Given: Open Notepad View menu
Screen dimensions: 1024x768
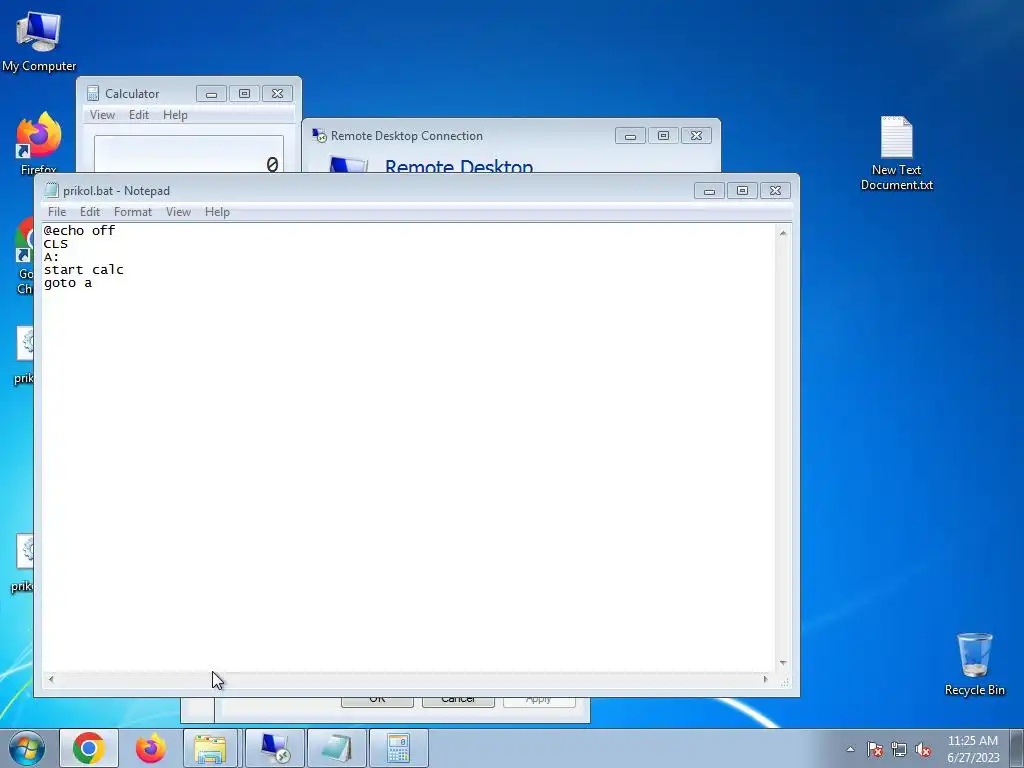Looking at the screenshot, I should (178, 212).
